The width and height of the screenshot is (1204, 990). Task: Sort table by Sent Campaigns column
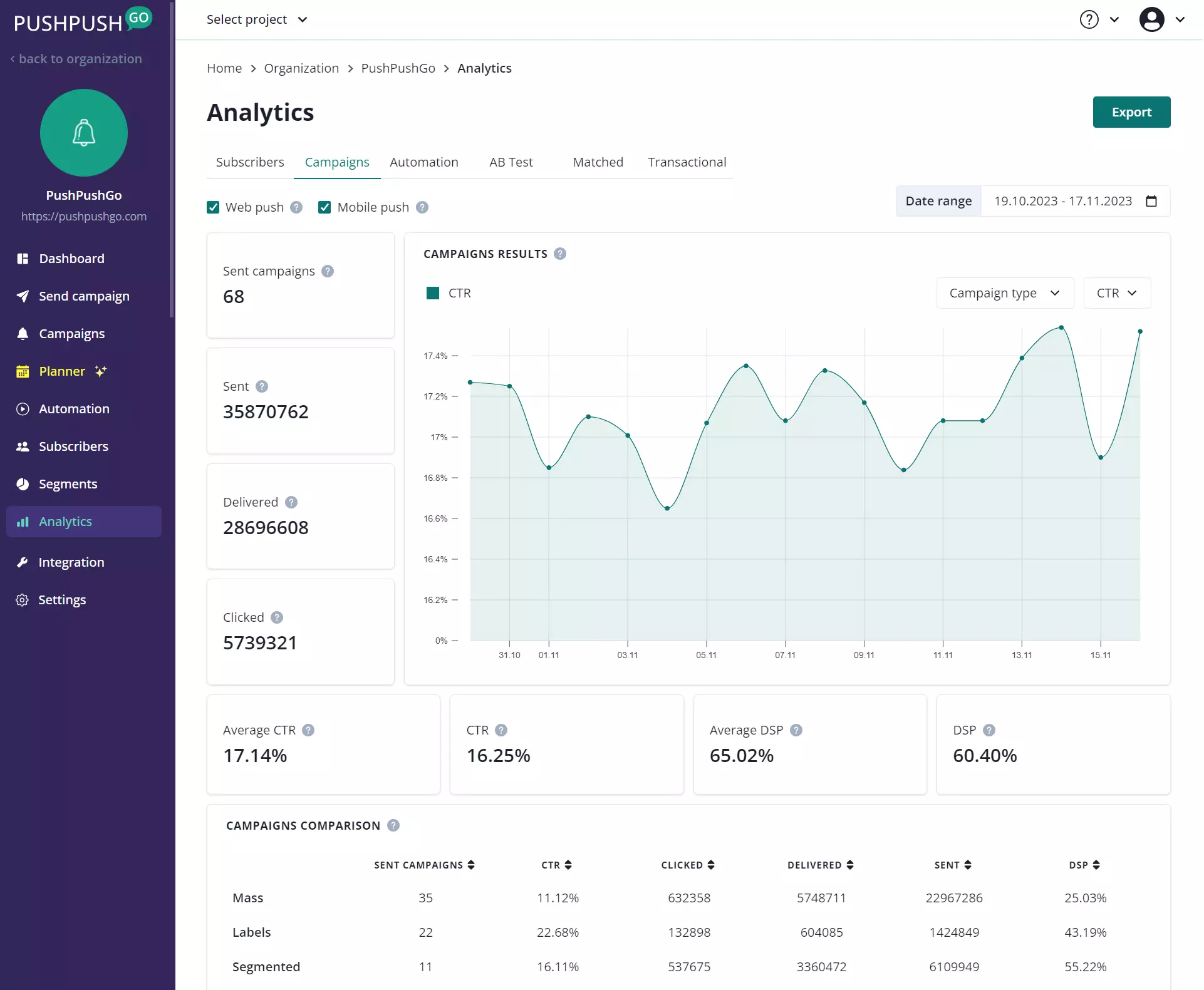point(425,865)
